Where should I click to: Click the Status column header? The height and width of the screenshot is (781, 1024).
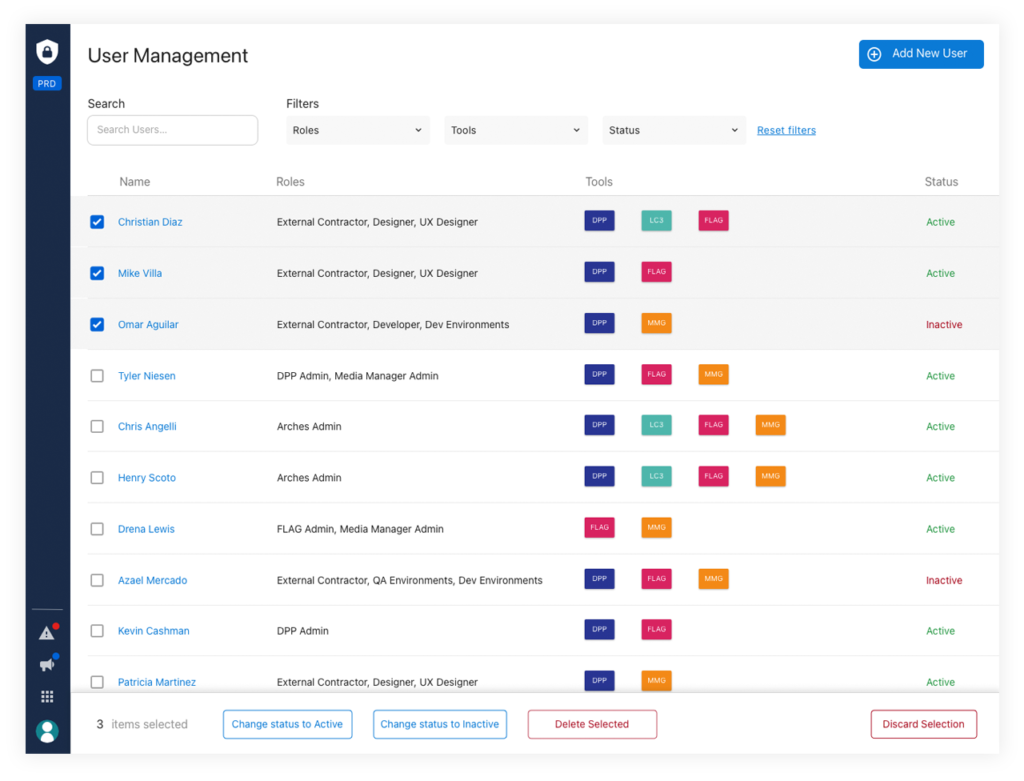pyautogui.click(x=940, y=182)
